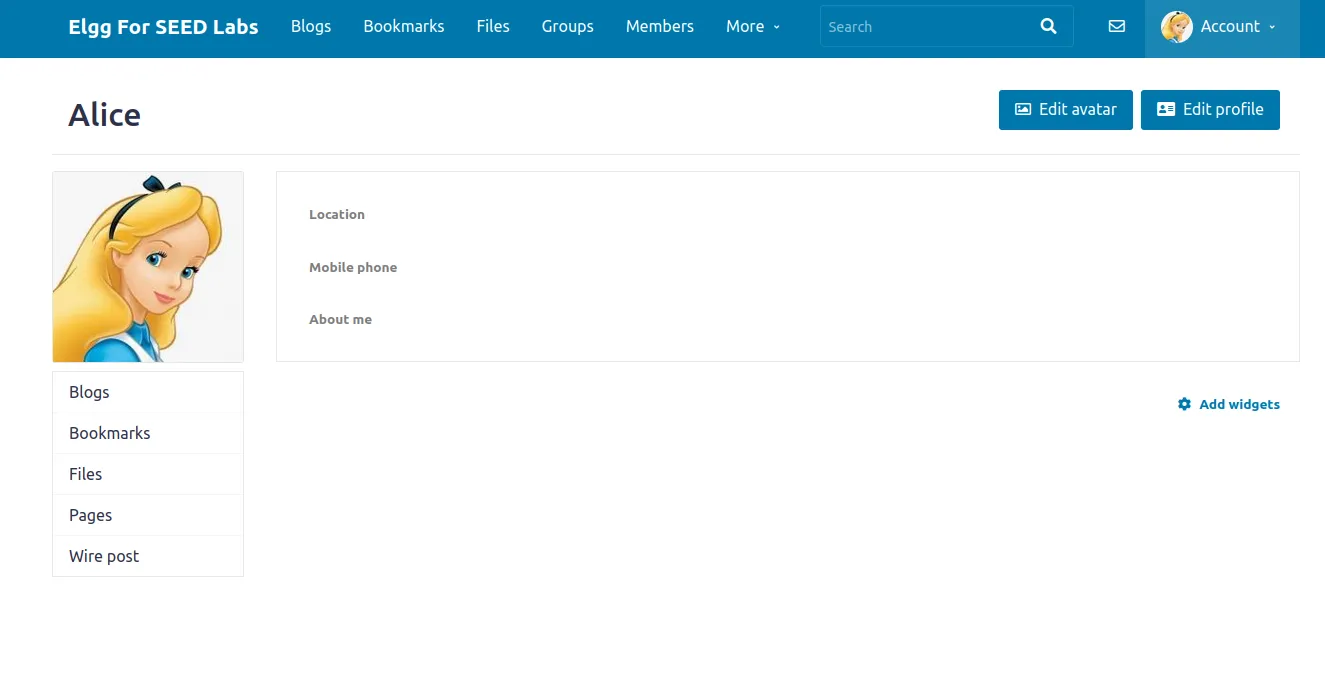Click the Elgg For SEED Labs site title

pyautogui.click(x=163, y=27)
